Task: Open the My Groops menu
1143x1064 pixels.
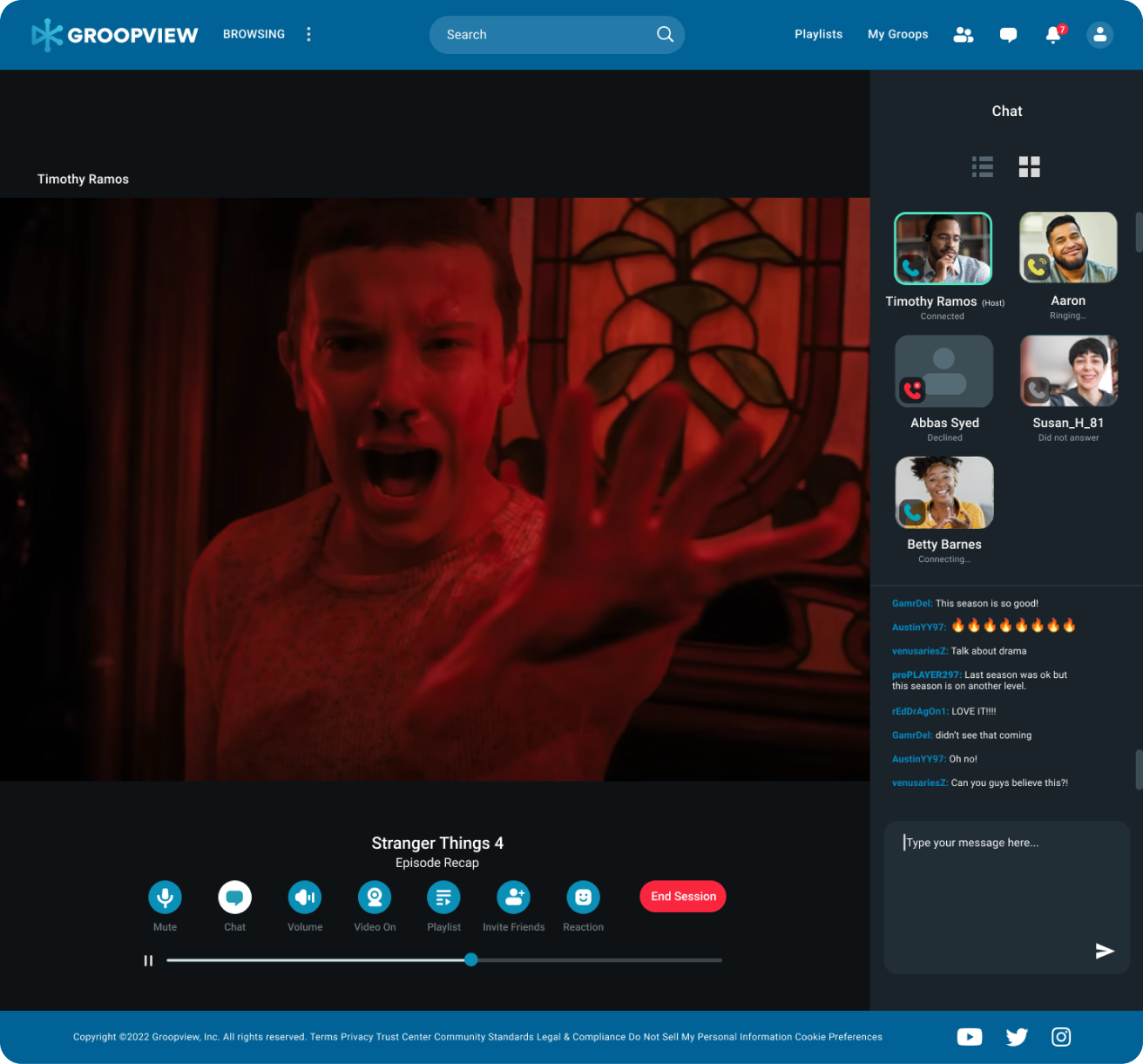Action: (897, 34)
